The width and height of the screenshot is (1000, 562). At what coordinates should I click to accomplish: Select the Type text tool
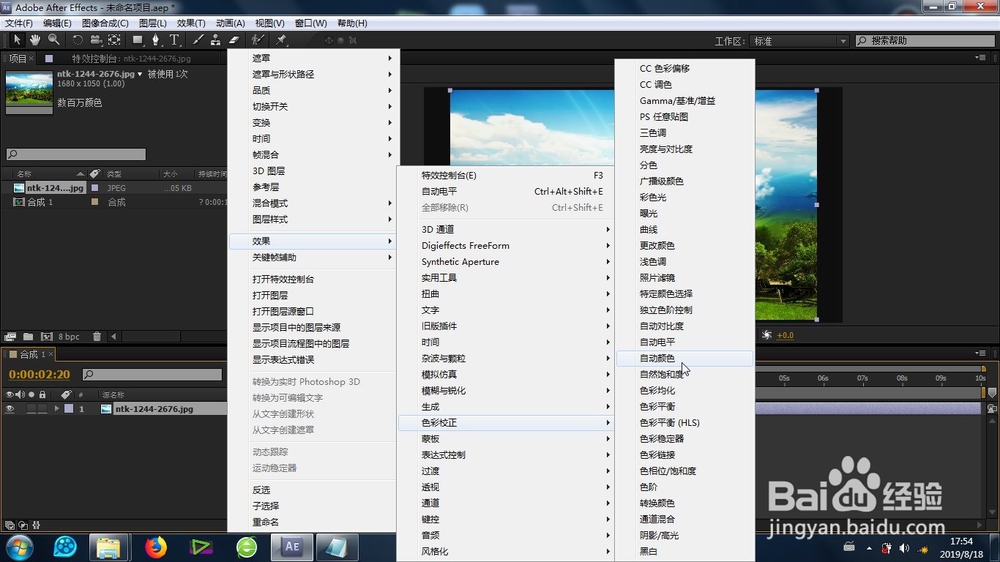(x=174, y=40)
